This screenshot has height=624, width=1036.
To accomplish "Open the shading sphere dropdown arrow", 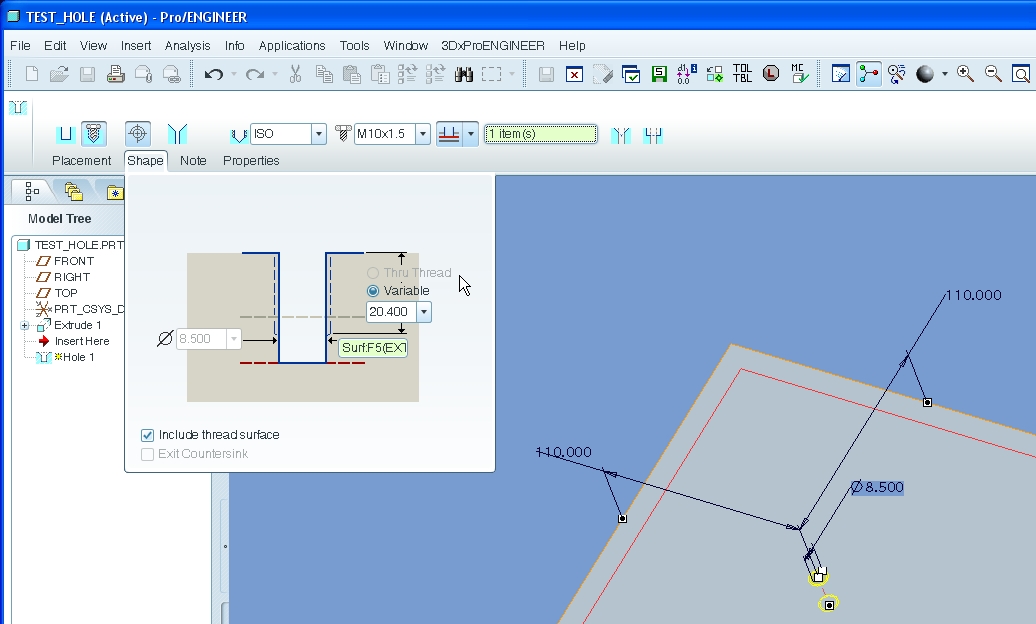I will [x=945, y=73].
